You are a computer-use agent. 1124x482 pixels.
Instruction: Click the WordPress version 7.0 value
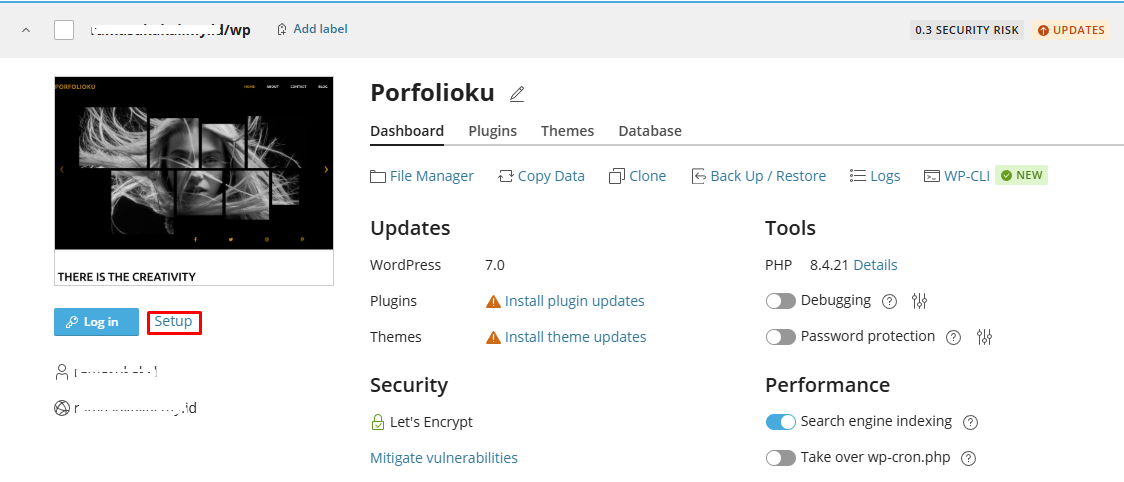tap(495, 265)
